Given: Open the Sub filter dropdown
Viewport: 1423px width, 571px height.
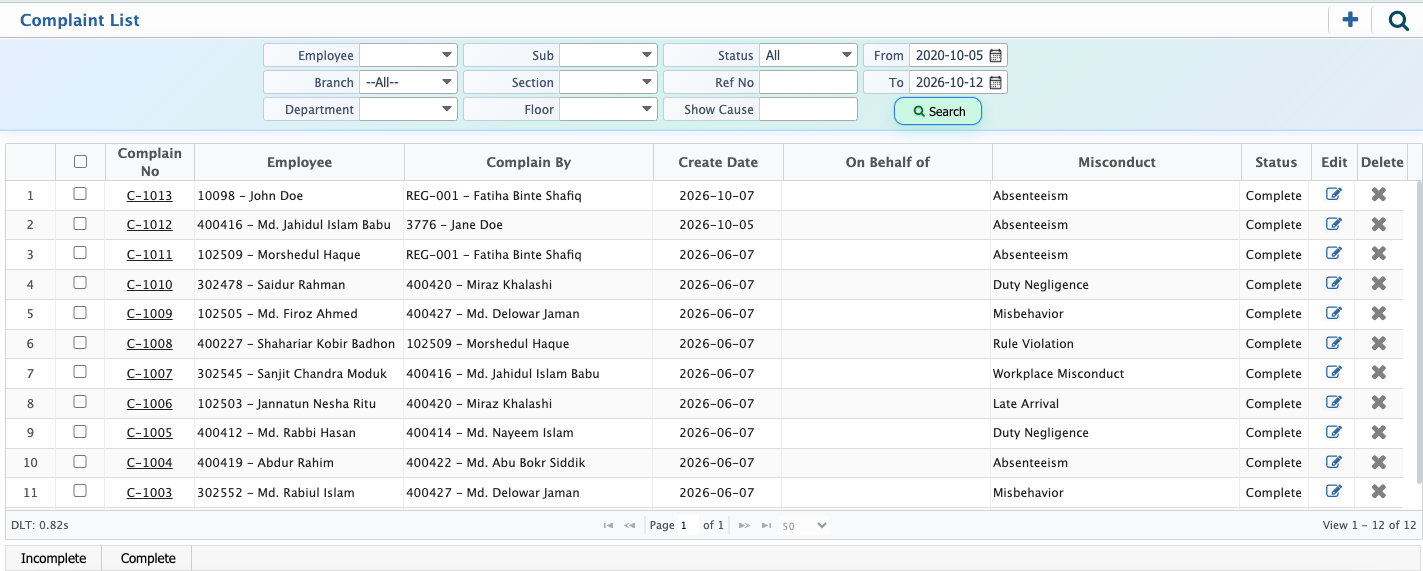Looking at the screenshot, I should 608,55.
